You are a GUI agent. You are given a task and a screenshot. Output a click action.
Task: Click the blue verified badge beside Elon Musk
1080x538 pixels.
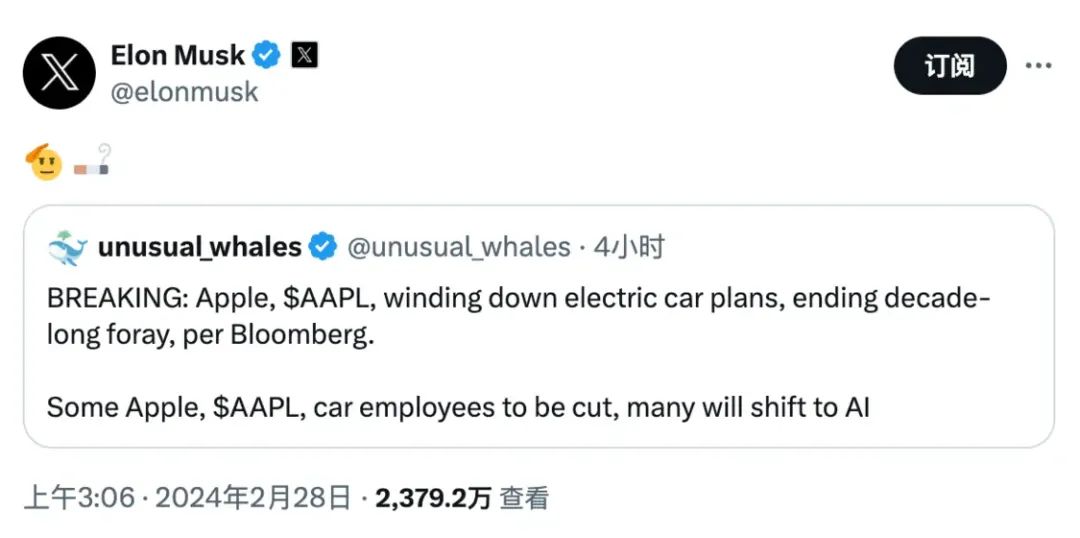[266, 55]
